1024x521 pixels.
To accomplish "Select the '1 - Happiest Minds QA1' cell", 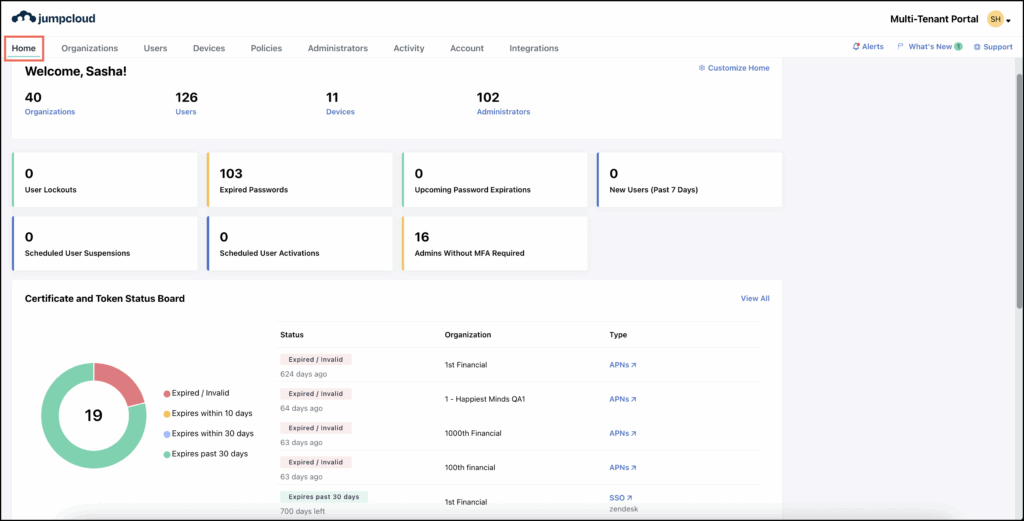I will point(485,399).
